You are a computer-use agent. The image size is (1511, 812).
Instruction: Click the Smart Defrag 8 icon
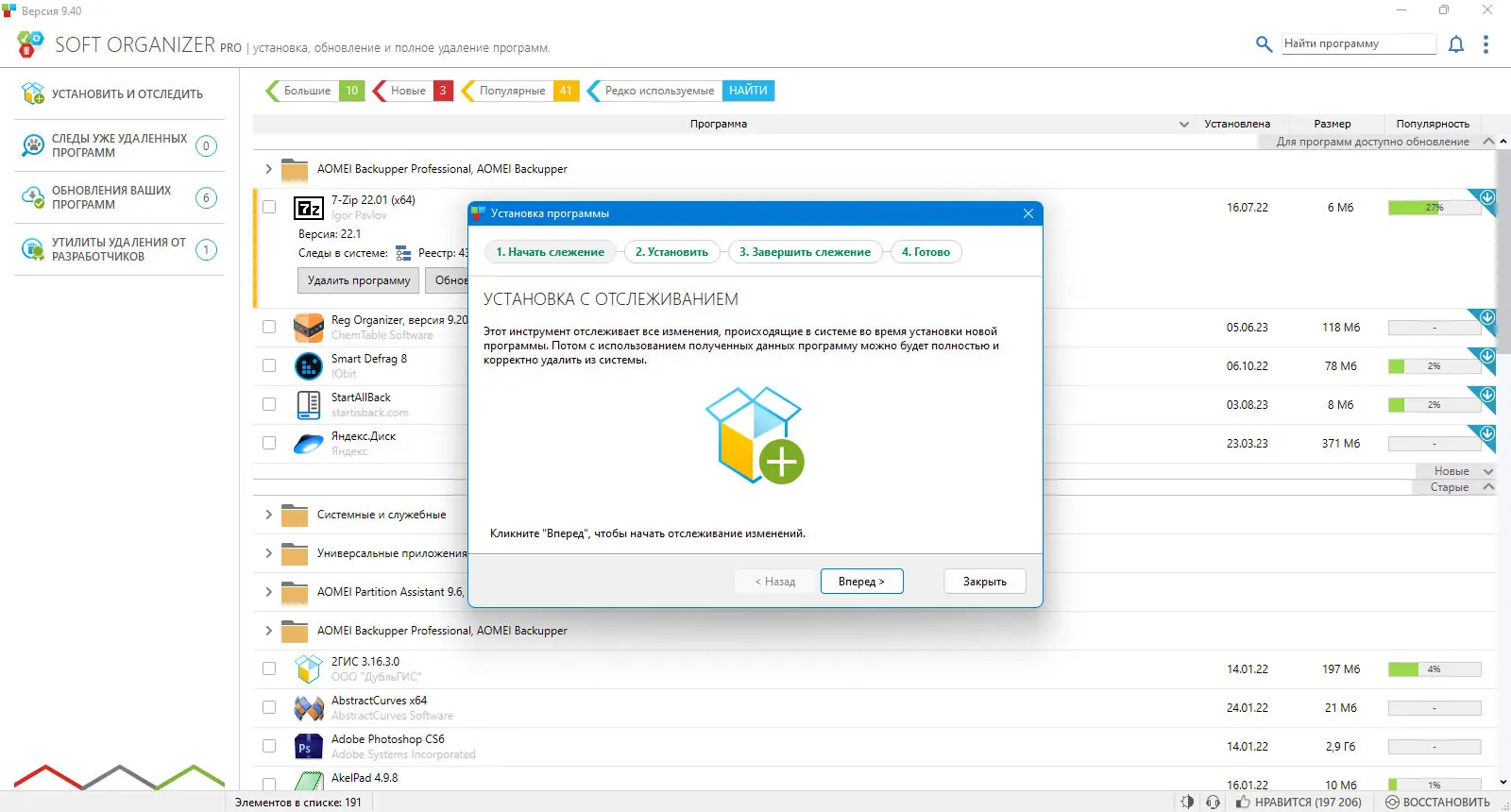click(x=309, y=366)
